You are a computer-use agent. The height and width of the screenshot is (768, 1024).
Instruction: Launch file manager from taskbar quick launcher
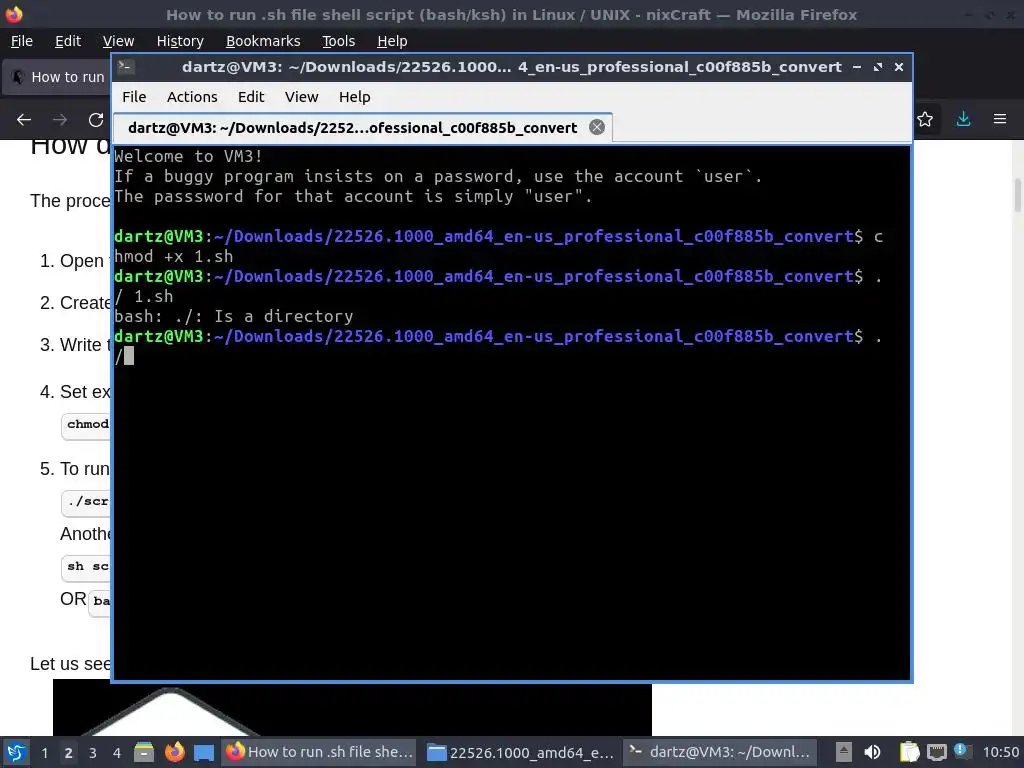(144, 752)
